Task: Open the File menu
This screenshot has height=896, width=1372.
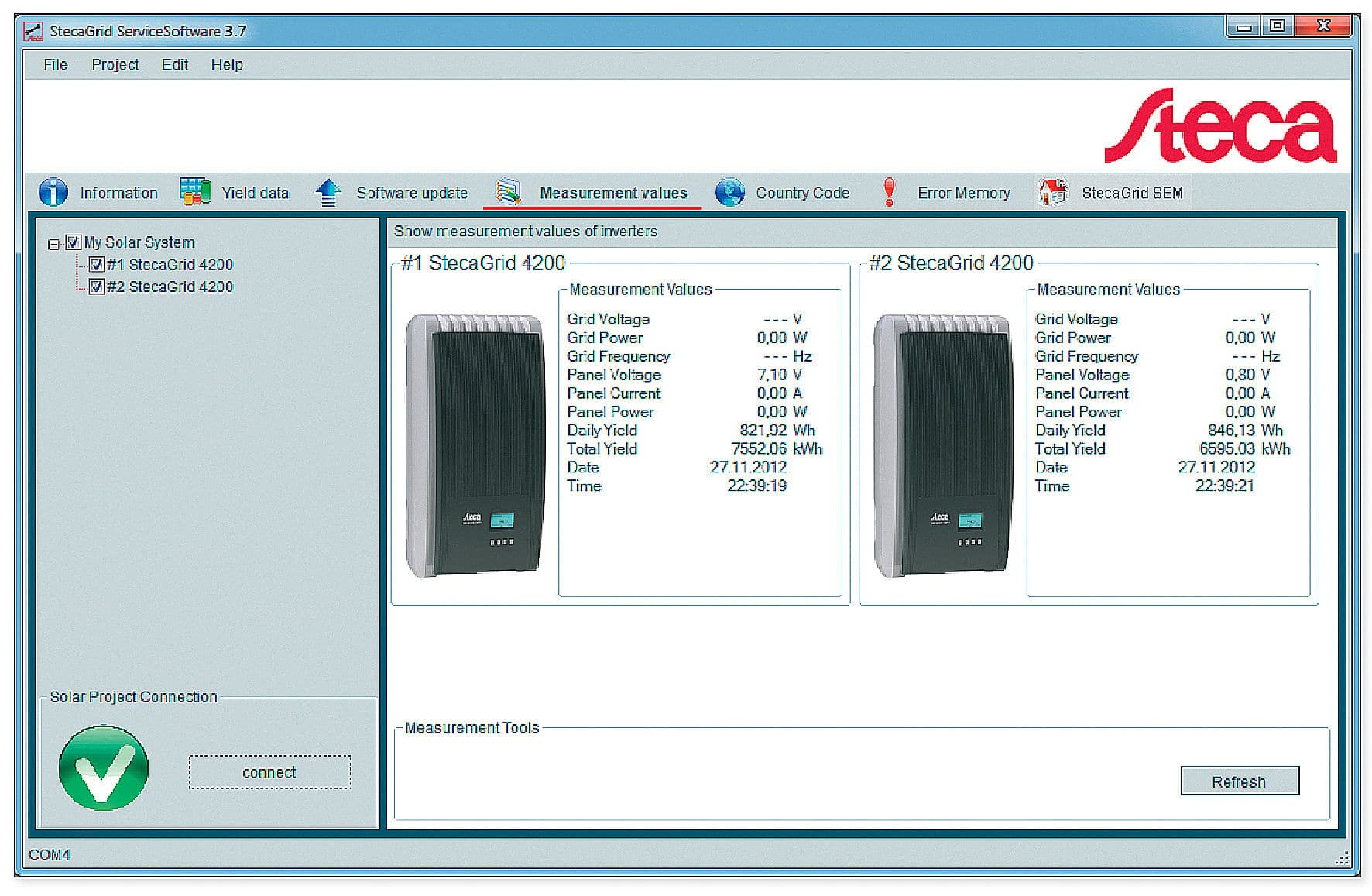Action: tap(55, 65)
